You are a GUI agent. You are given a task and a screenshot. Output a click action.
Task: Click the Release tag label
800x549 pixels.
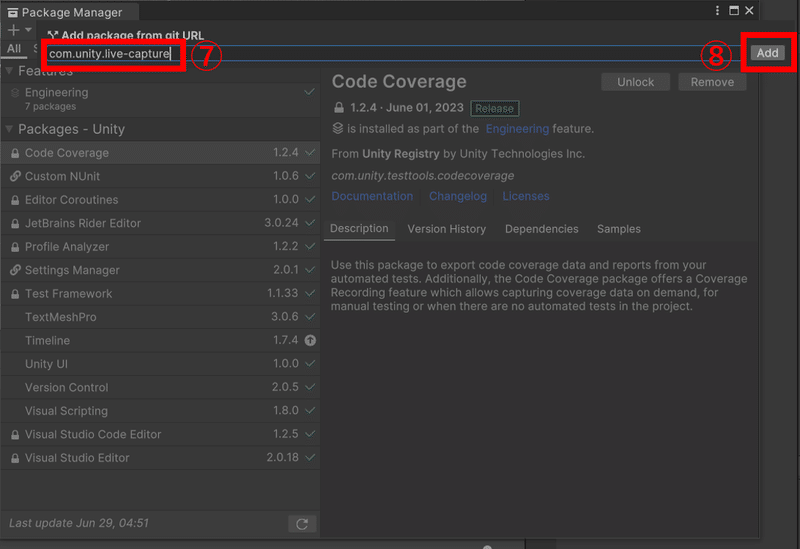[494, 108]
